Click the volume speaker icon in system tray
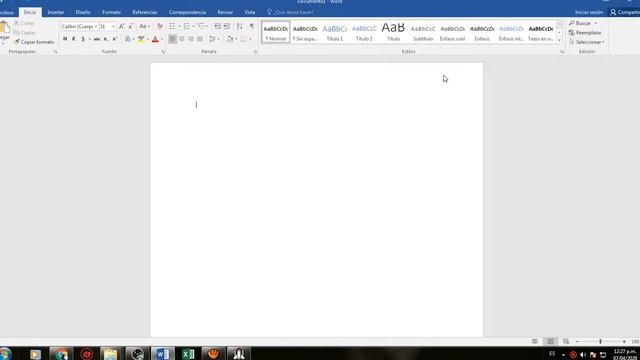 tap(583, 355)
